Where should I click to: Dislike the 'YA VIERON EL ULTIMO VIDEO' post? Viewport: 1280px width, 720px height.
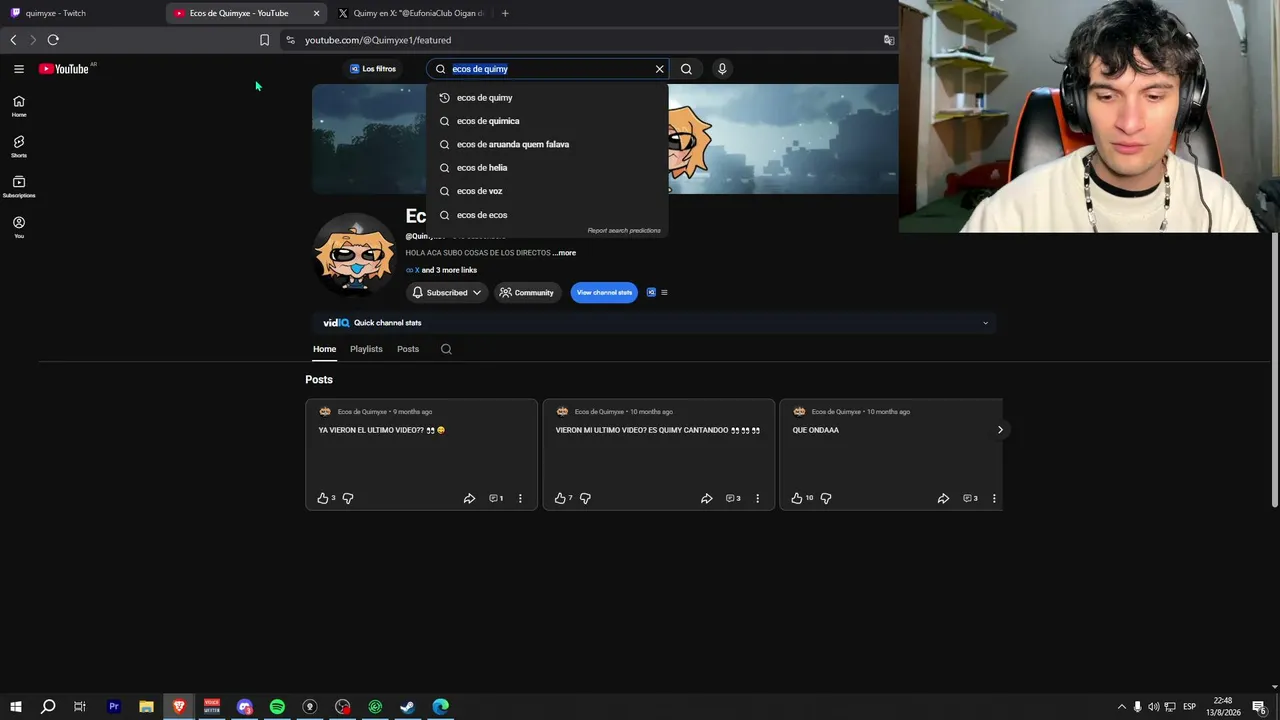tap(348, 498)
